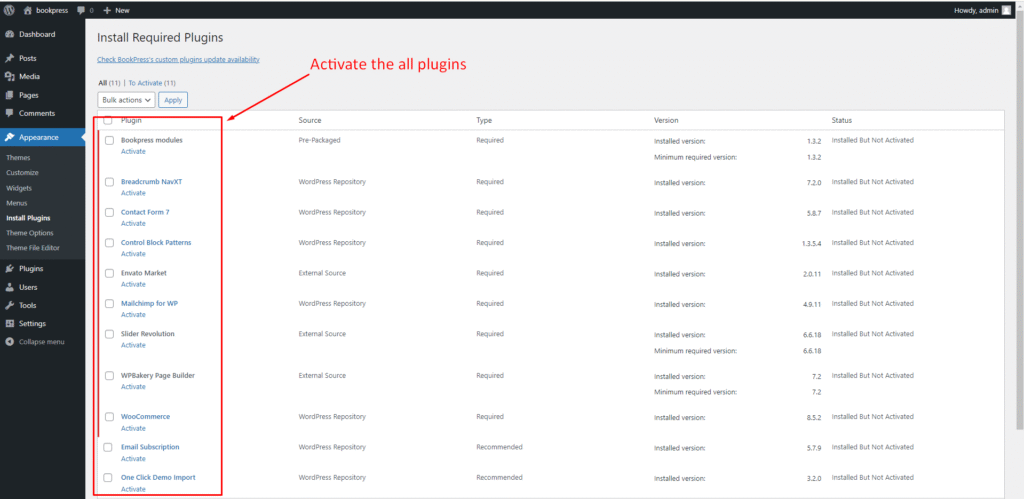The image size is (1024, 499).
Task: Click the Plugin column header
Action: tap(131, 120)
